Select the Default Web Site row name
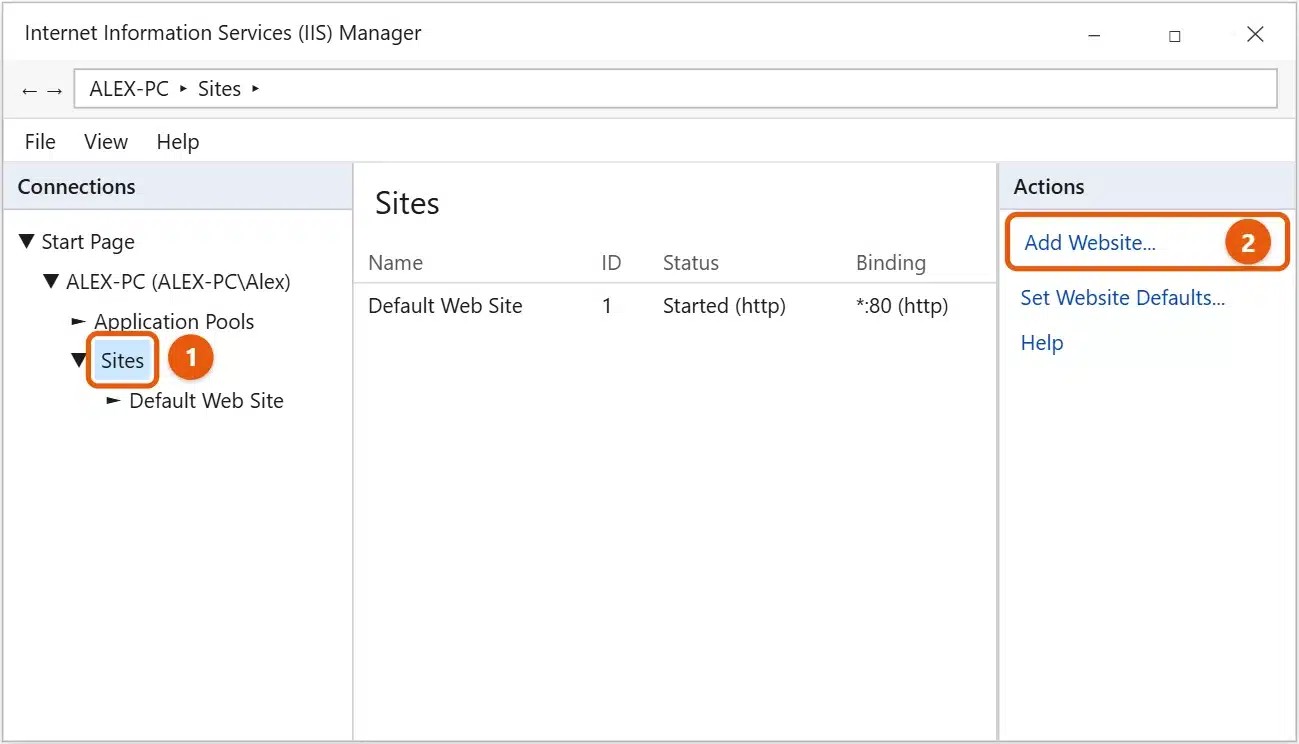The width and height of the screenshot is (1299, 744). click(445, 306)
